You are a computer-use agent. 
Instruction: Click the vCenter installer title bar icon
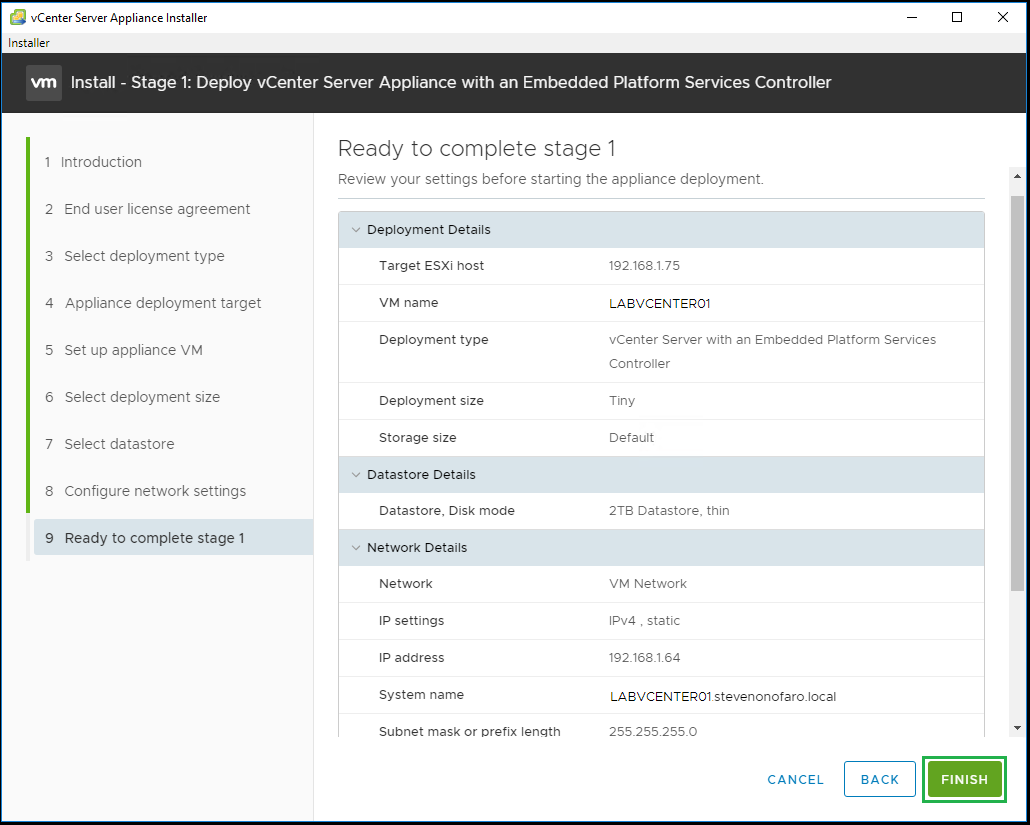point(17,17)
